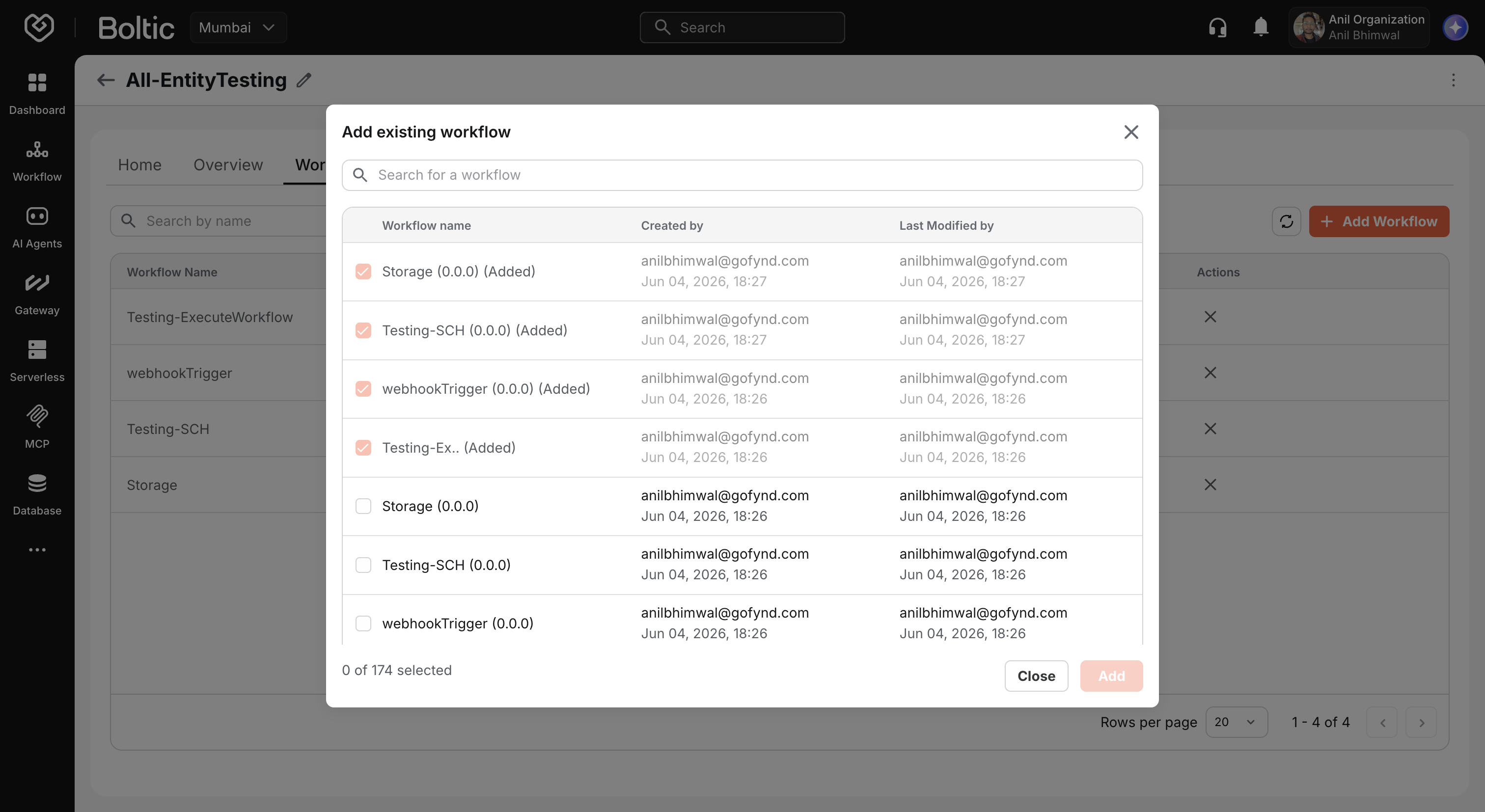The height and width of the screenshot is (812, 1485).
Task: Click the Testing-SCH row in background table
Action: [168, 429]
